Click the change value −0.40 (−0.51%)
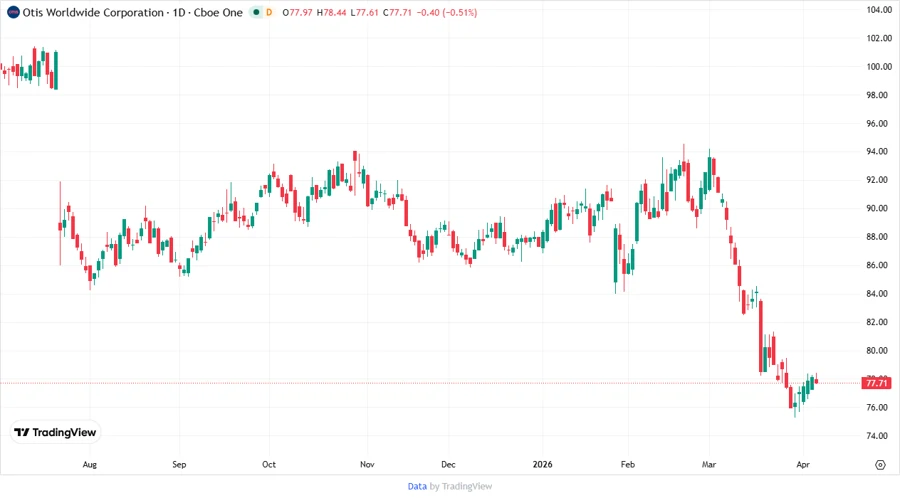 (x=447, y=13)
